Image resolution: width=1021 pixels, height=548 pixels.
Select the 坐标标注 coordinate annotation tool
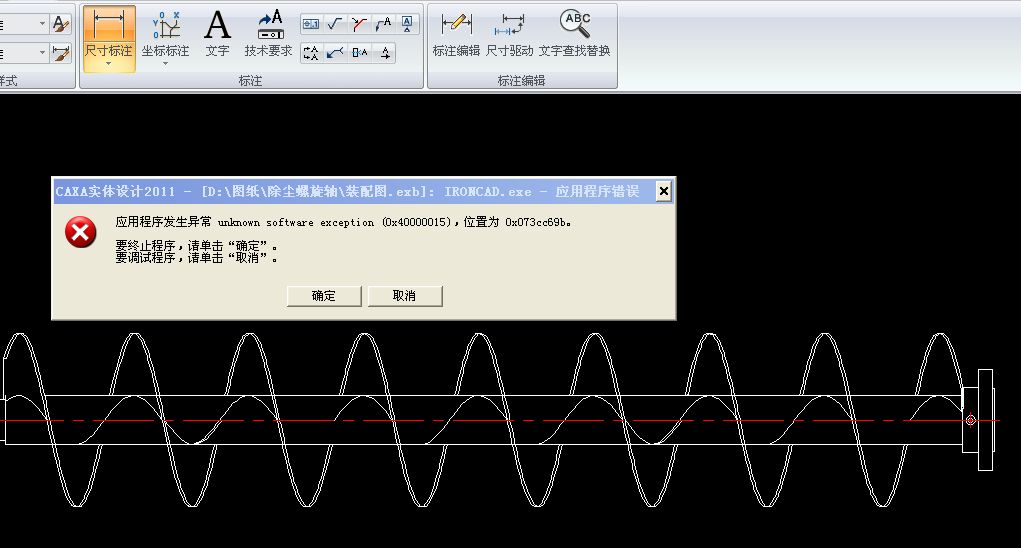coord(165,31)
